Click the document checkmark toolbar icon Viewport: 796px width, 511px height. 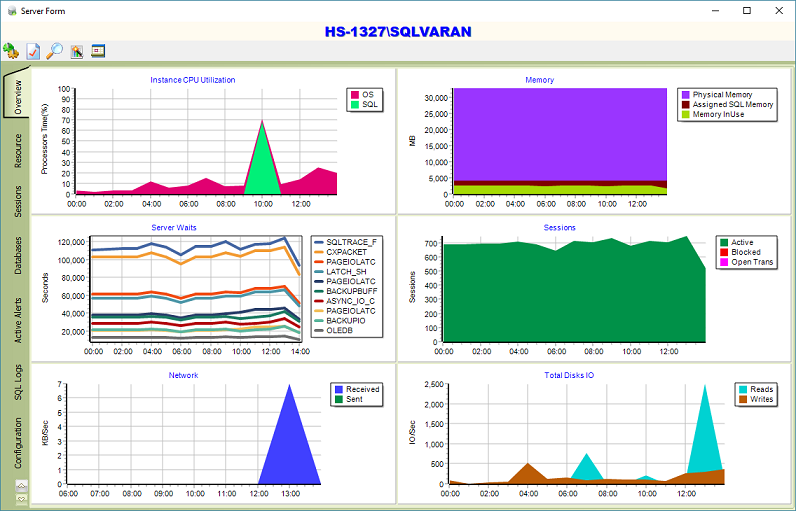pos(33,50)
